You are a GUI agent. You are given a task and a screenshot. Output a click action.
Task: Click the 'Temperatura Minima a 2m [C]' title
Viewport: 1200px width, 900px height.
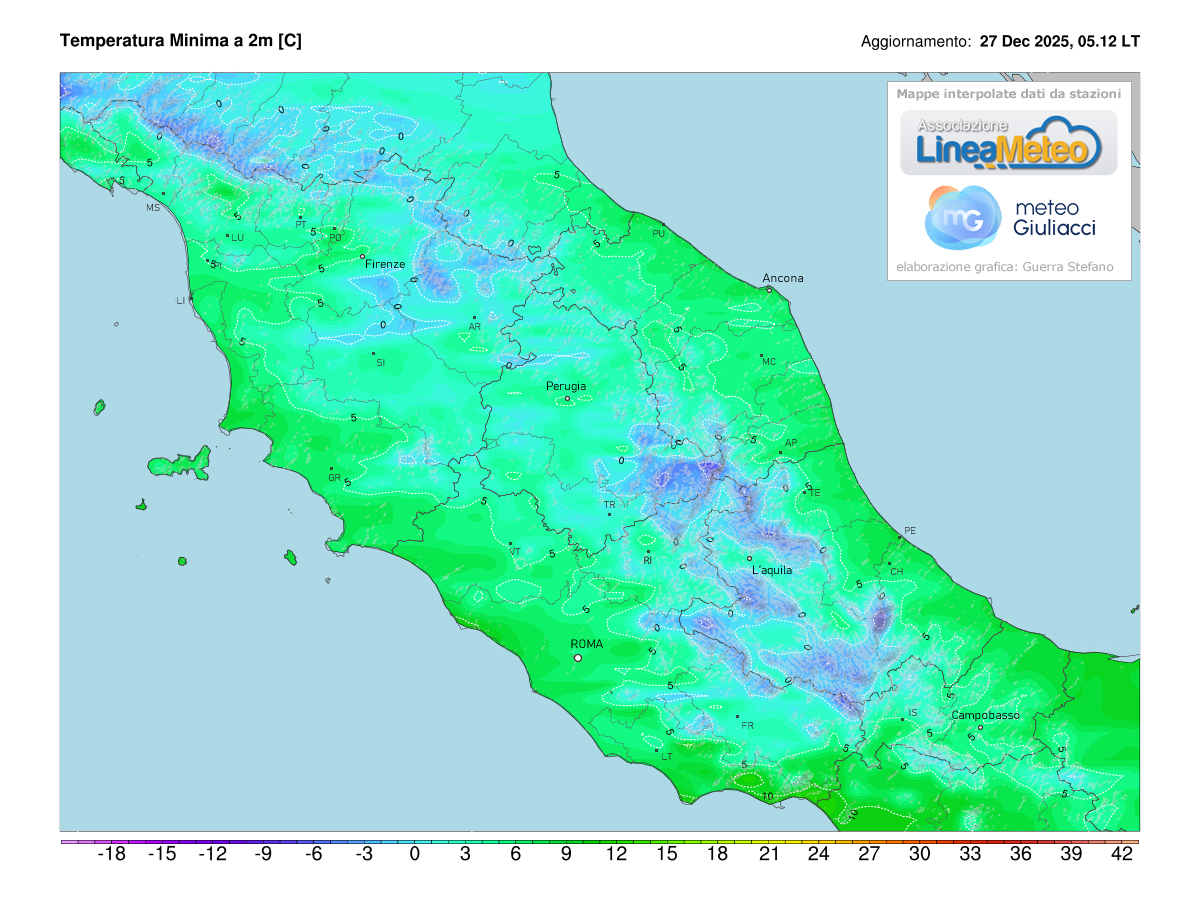tap(181, 41)
